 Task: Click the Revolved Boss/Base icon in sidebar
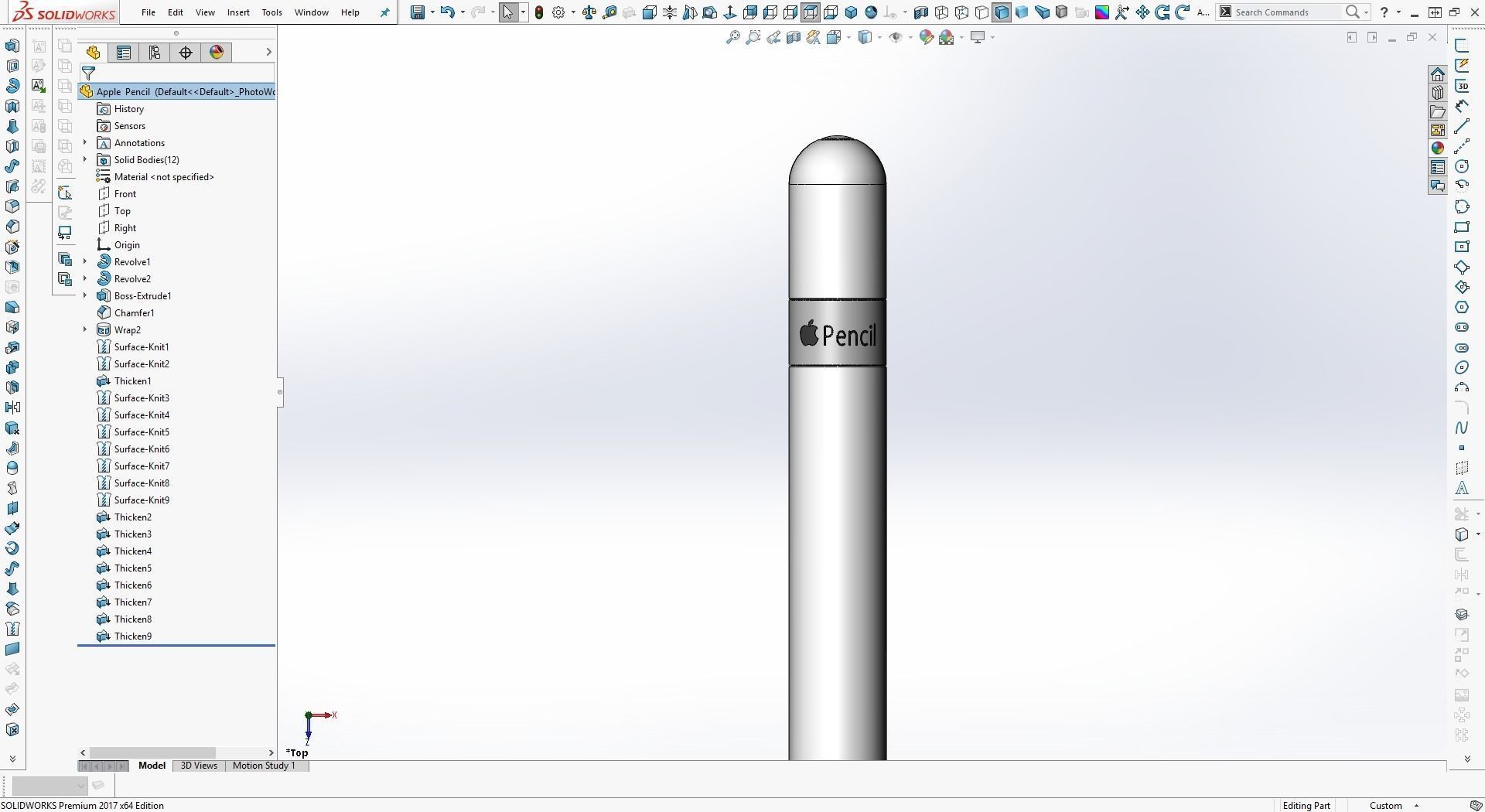[12, 86]
